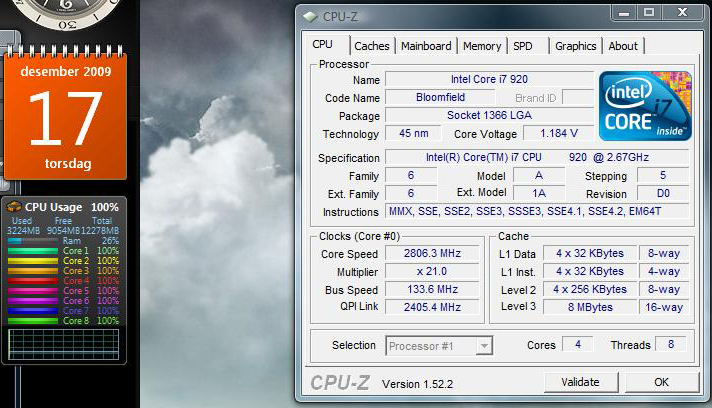
Task: Open the Caches tab
Action: (371, 46)
